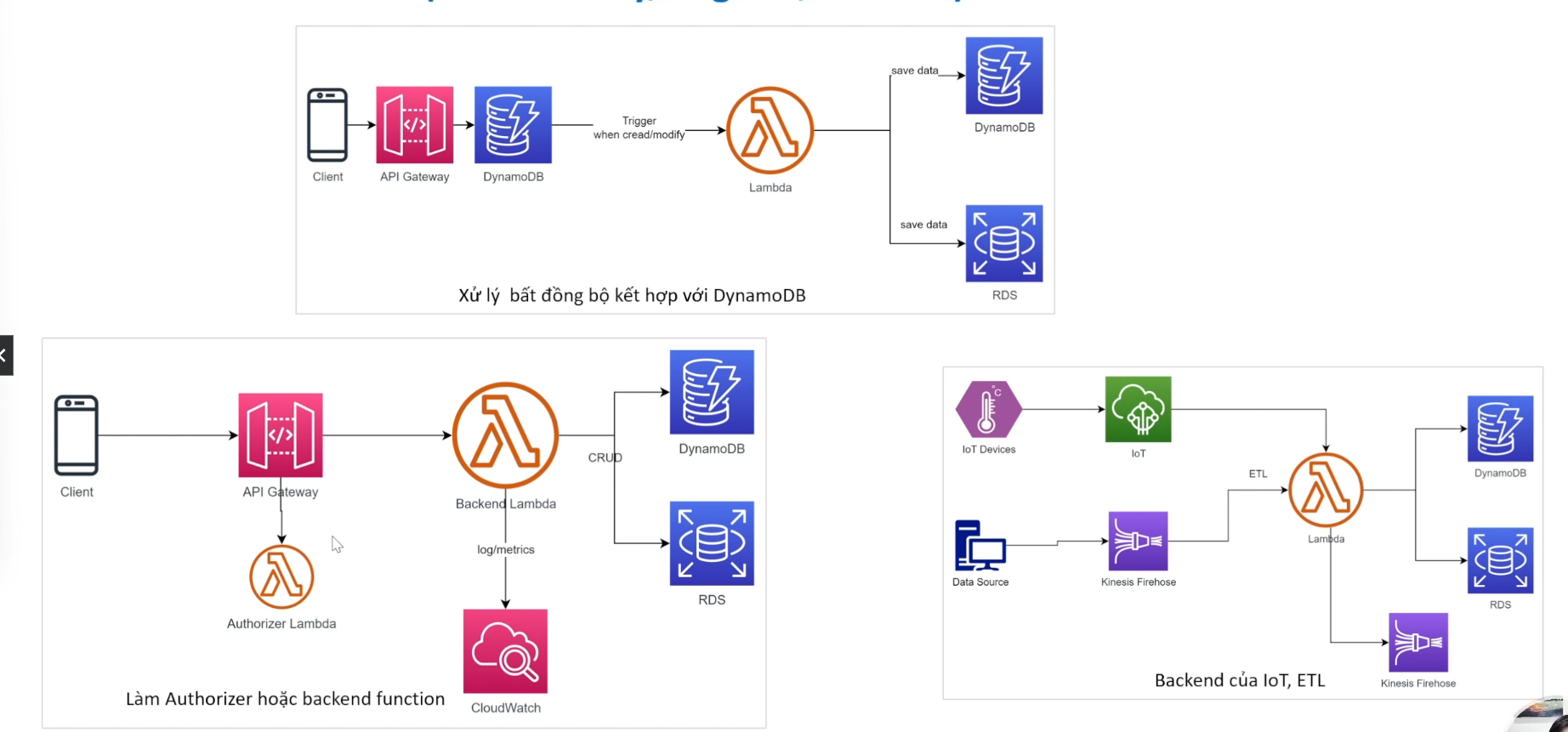Click the Kinesis Firehose icon beside Data Source
This screenshot has width=1568, height=732.
tap(1138, 541)
